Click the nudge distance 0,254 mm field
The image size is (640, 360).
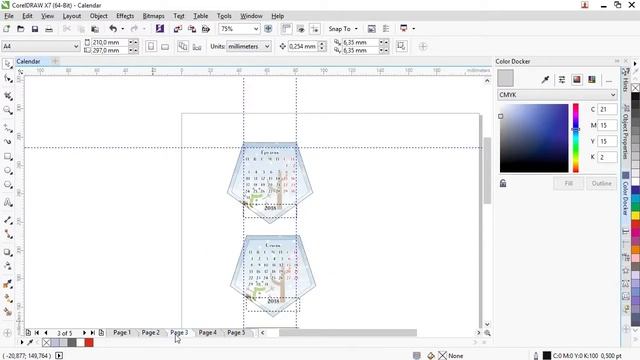pyautogui.click(x=303, y=47)
